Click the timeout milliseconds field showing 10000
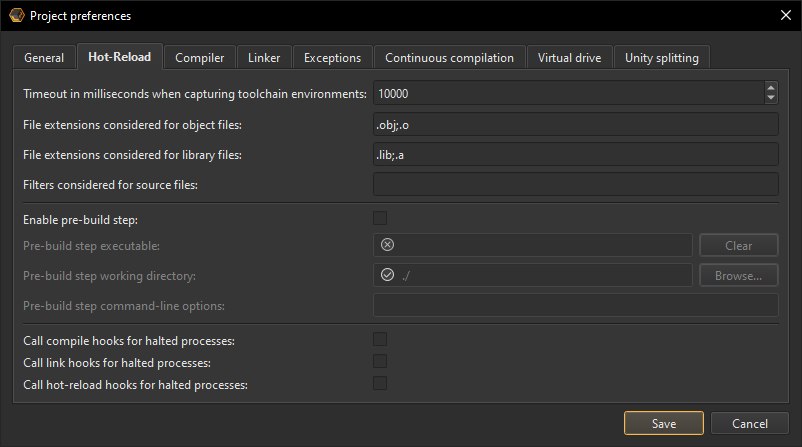This screenshot has width=802, height=447. (569, 93)
